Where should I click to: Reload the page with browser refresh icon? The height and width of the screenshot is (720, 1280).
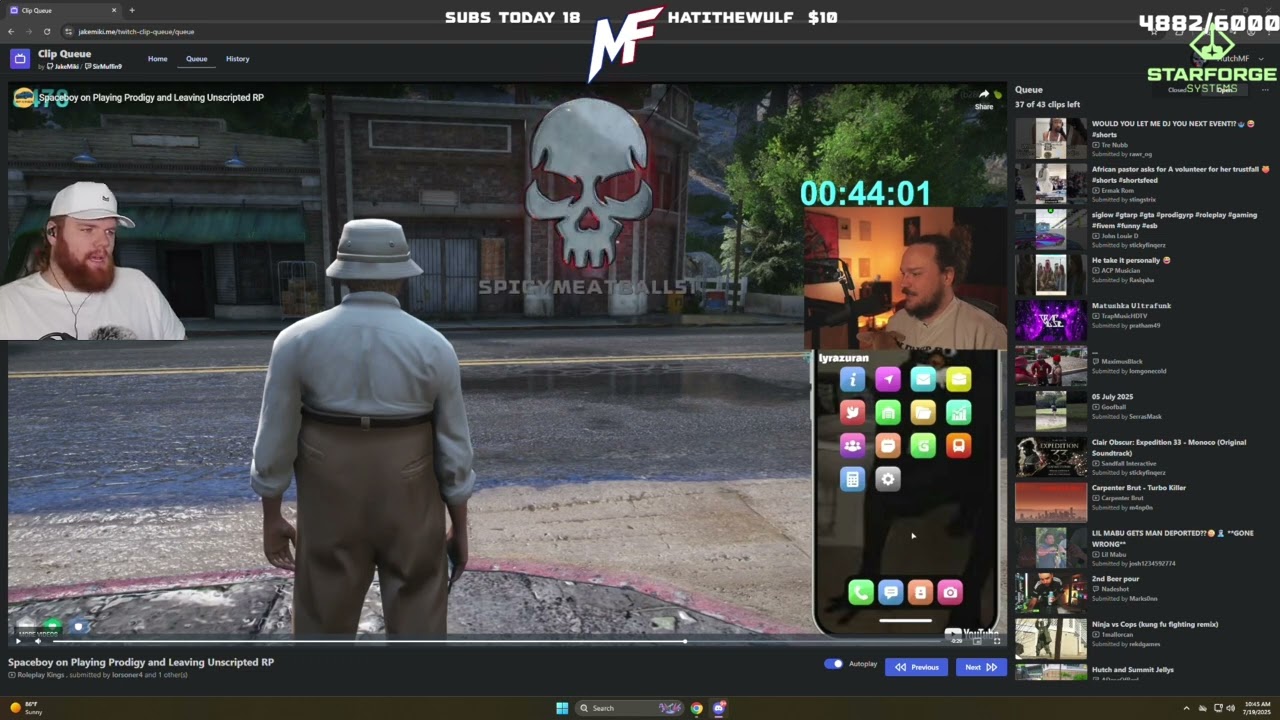click(46, 31)
